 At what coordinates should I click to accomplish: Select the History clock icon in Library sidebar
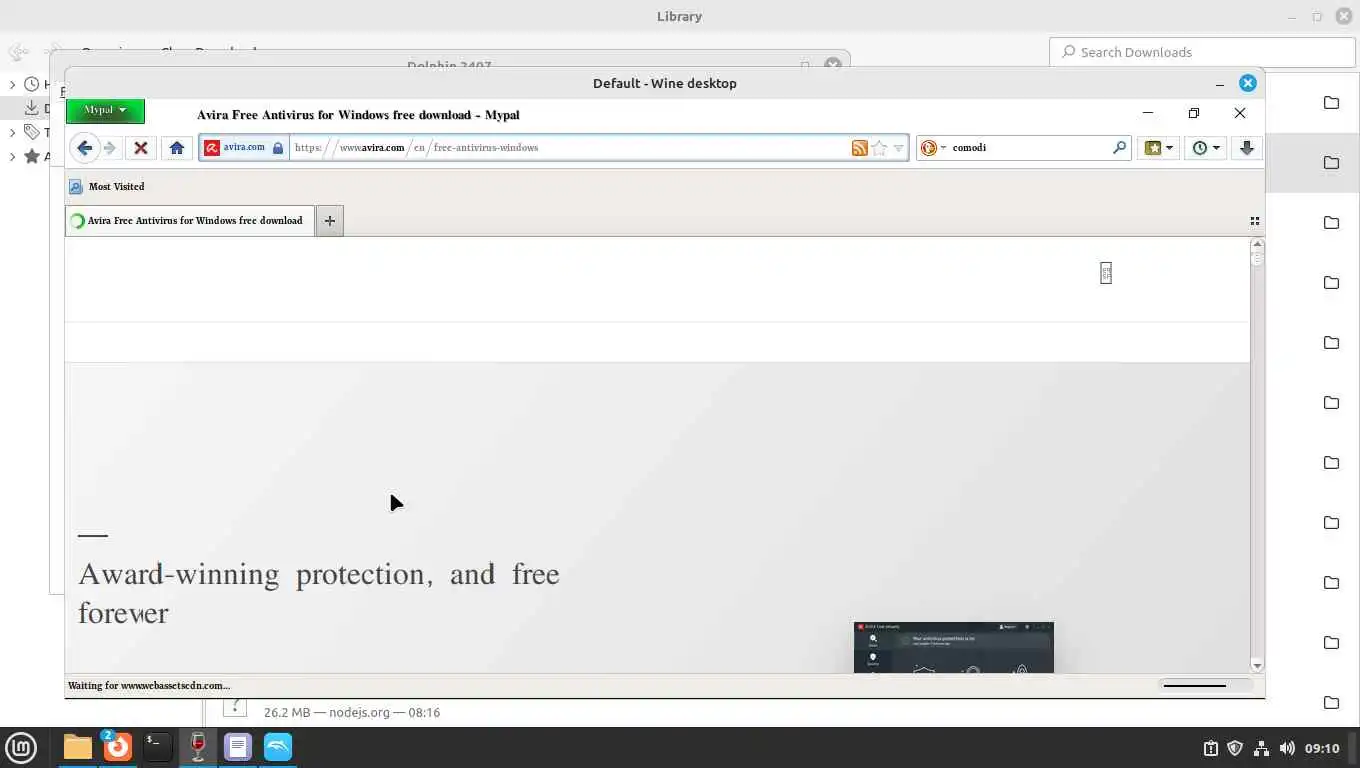coord(32,85)
